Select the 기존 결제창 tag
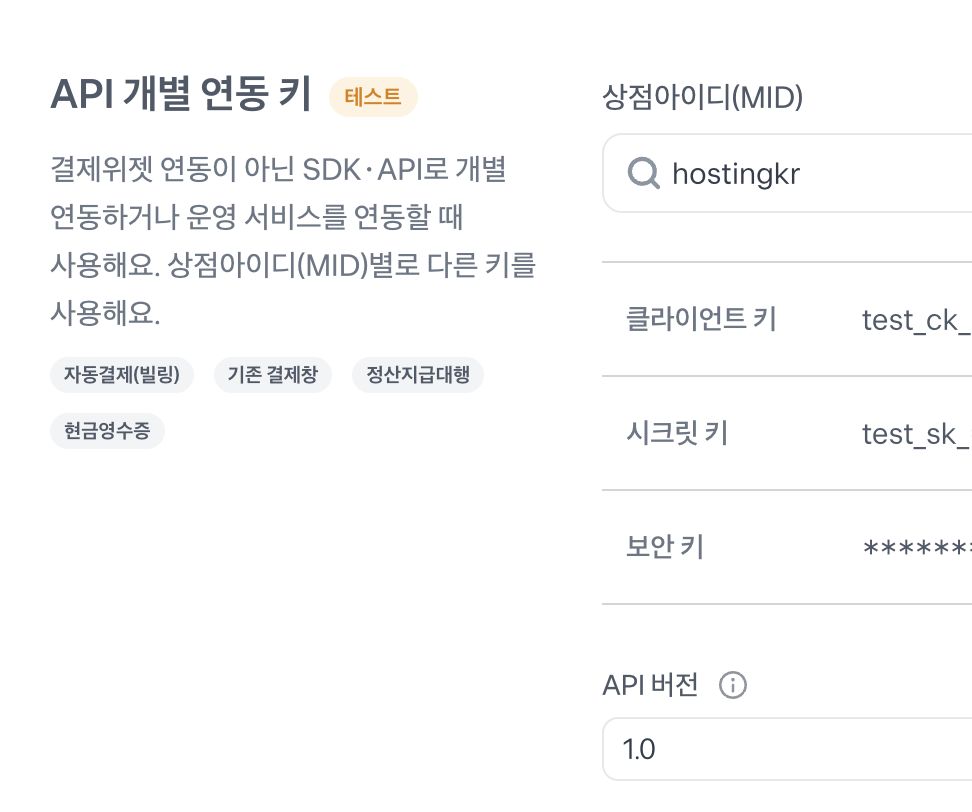The image size is (972, 812). click(272, 375)
